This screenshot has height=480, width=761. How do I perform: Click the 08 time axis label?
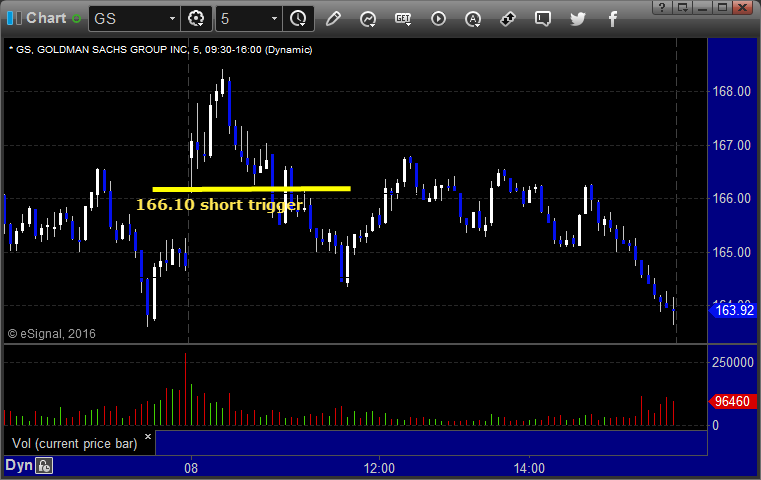pos(191,468)
